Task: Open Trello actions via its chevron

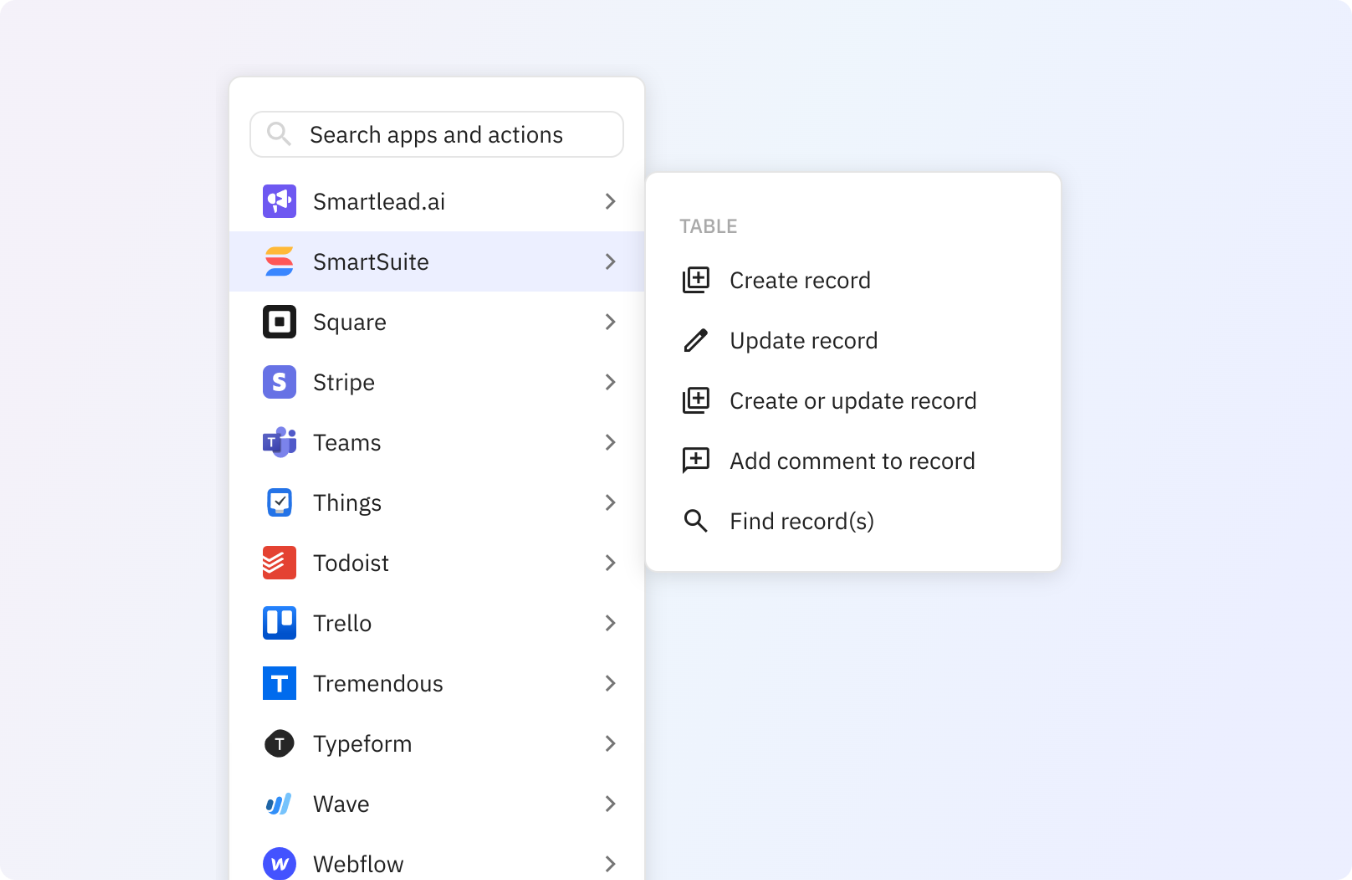Action: coord(610,623)
